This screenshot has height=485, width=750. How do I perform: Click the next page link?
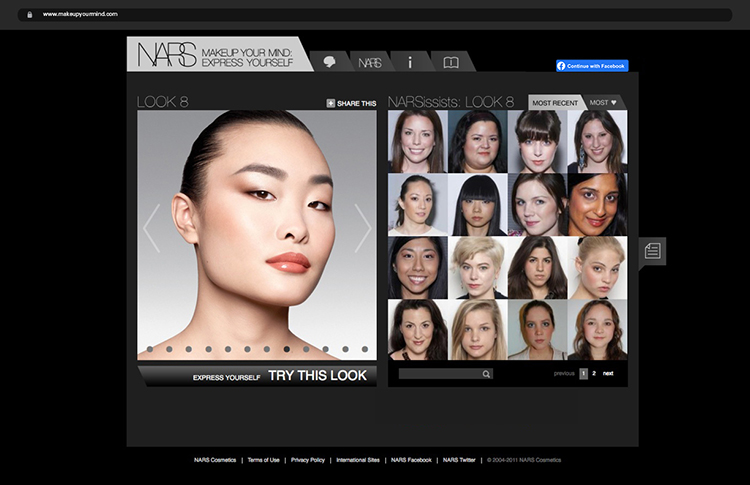point(608,373)
